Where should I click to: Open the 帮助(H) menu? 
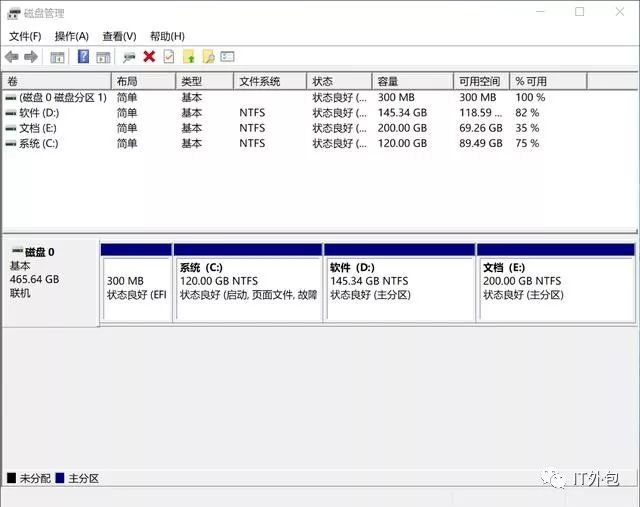click(167, 36)
